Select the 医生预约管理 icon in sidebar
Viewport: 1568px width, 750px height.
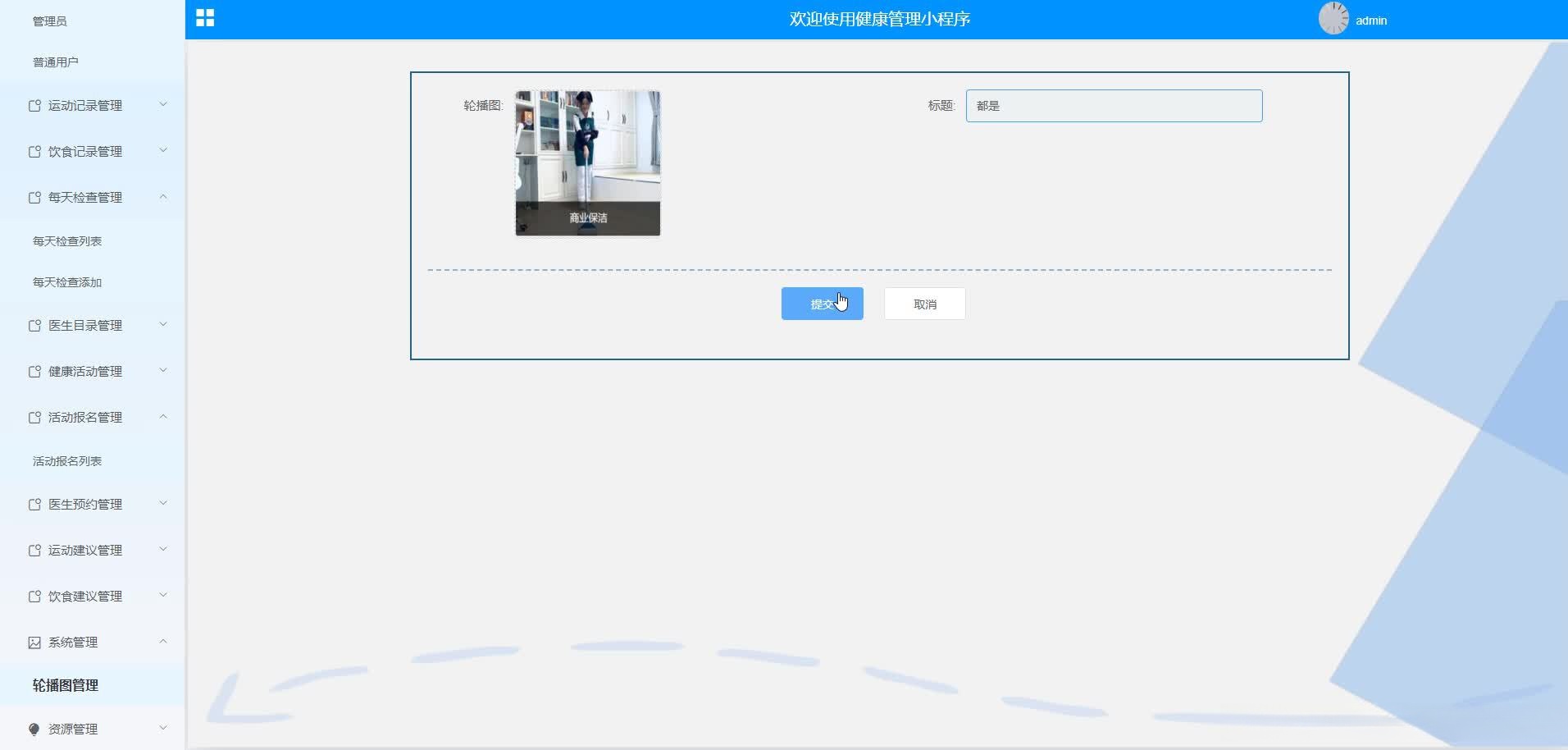click(34, 504)
